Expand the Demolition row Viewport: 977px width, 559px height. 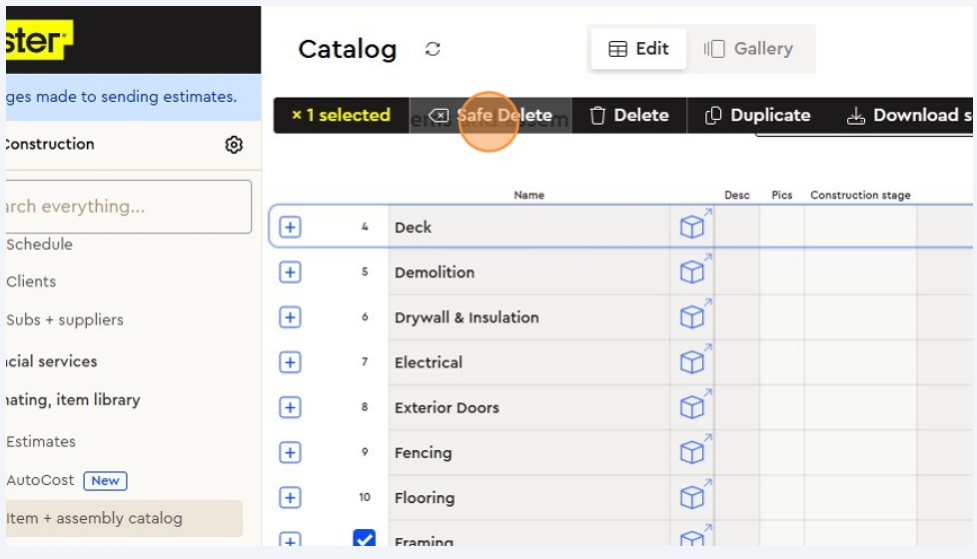[x=290, y=272]
